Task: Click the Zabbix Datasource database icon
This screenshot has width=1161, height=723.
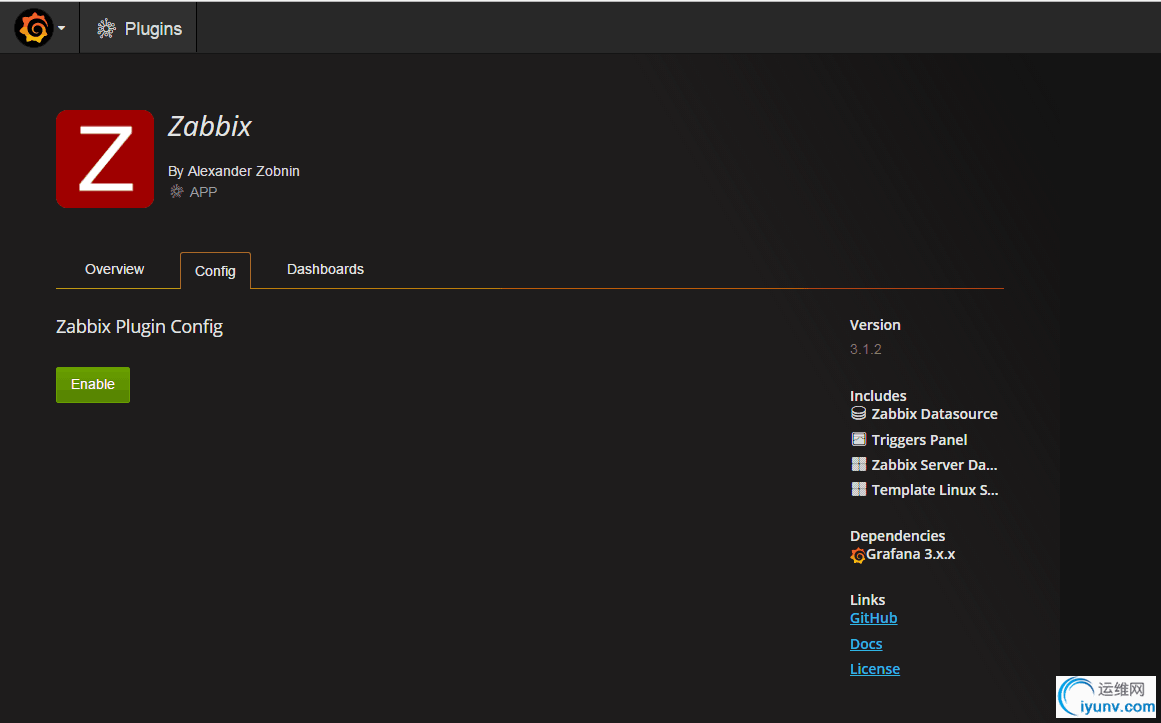Action: (859, 413)
